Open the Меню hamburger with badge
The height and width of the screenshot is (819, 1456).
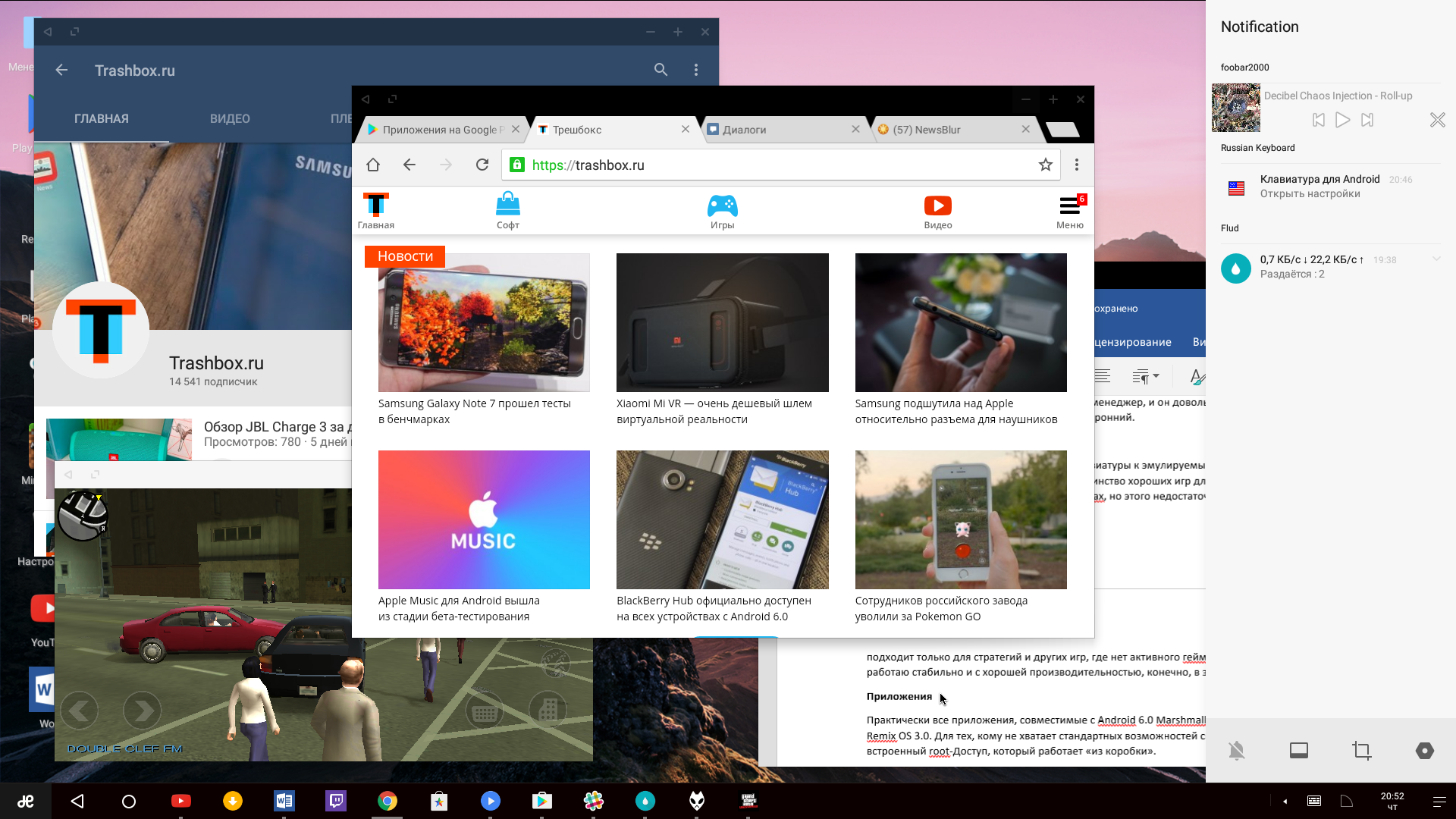[1070, 211]
